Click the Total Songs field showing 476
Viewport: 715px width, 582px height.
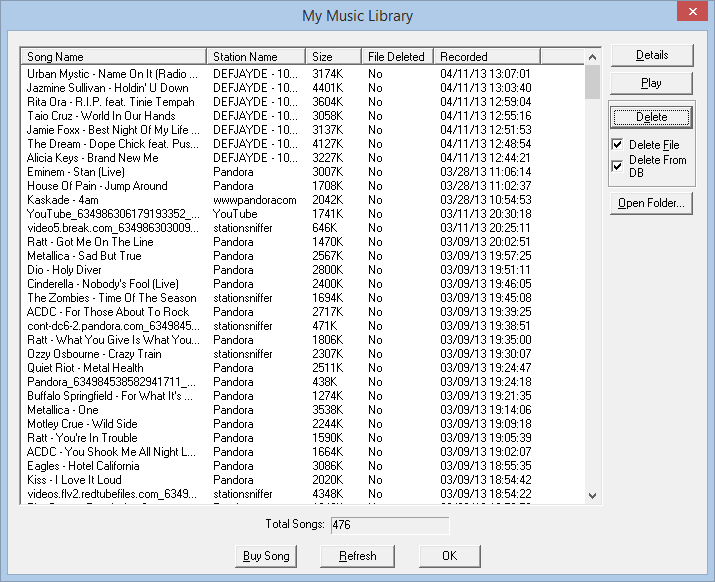pyautogui.click(x=390, y=525)
